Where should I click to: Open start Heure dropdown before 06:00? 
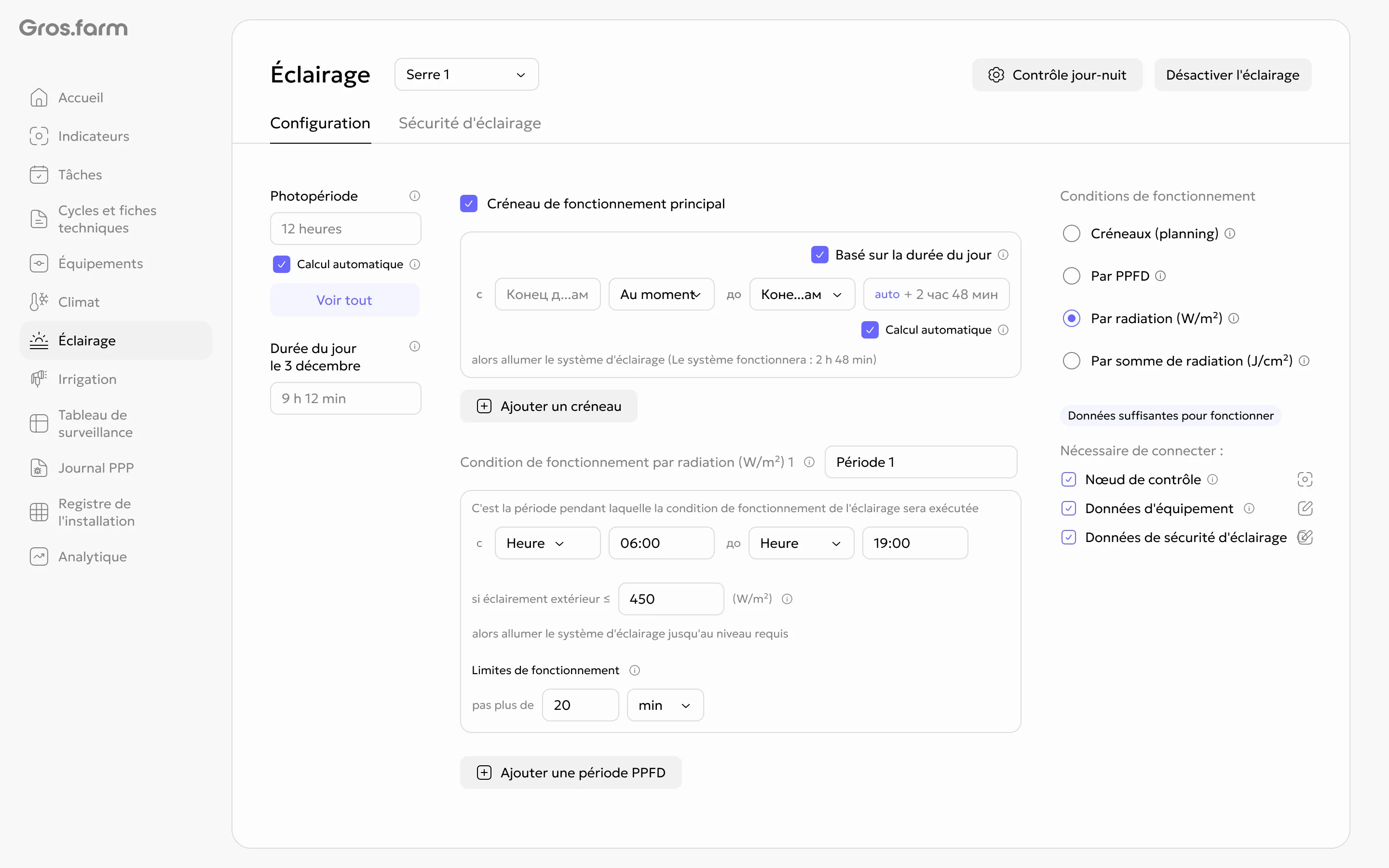coord(547,543)
